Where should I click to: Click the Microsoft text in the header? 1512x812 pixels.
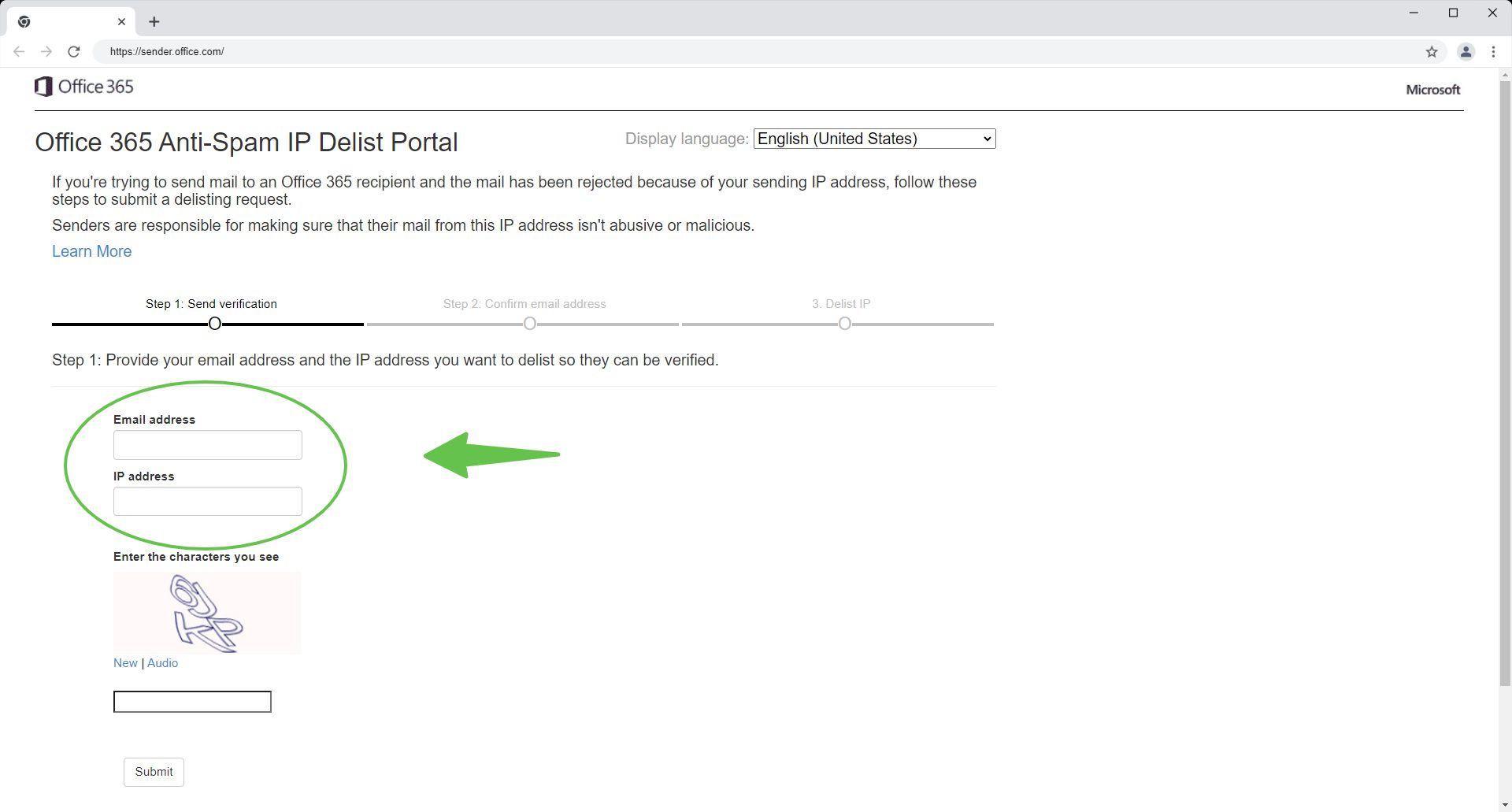(x=1433, y=90)
